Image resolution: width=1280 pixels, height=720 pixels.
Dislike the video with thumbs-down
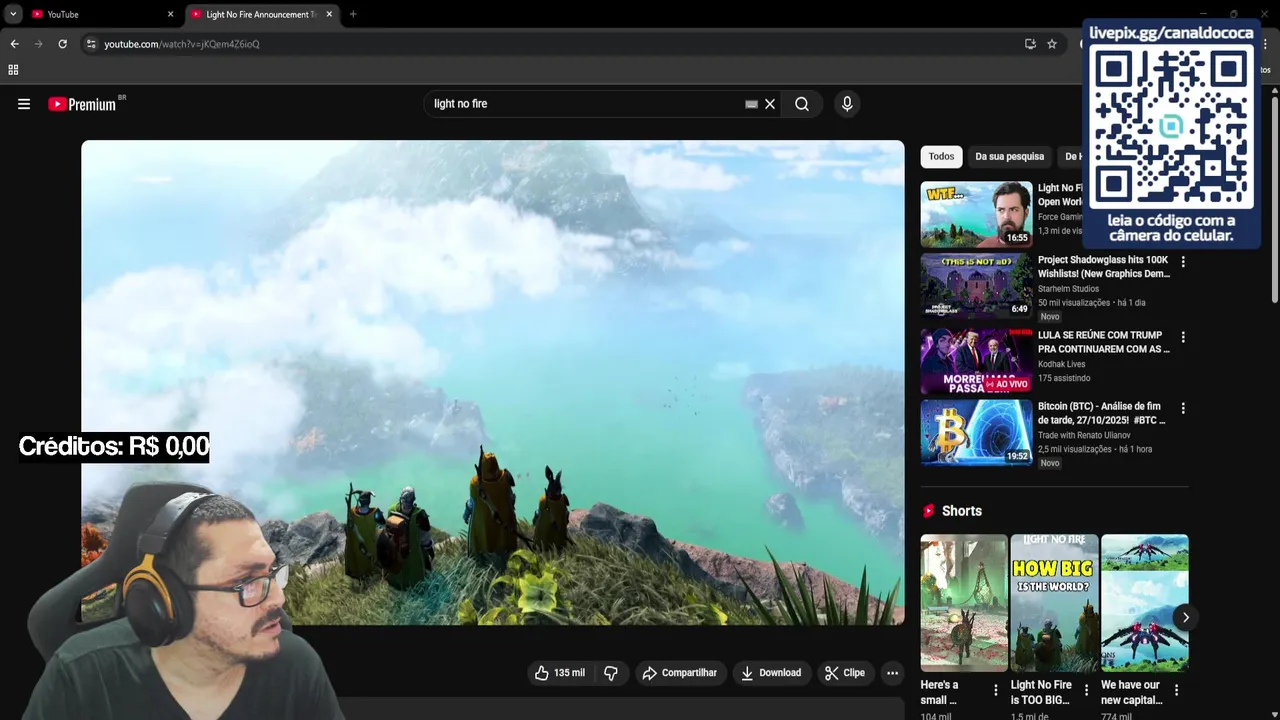pyautogui.click(x=611, y=673)
